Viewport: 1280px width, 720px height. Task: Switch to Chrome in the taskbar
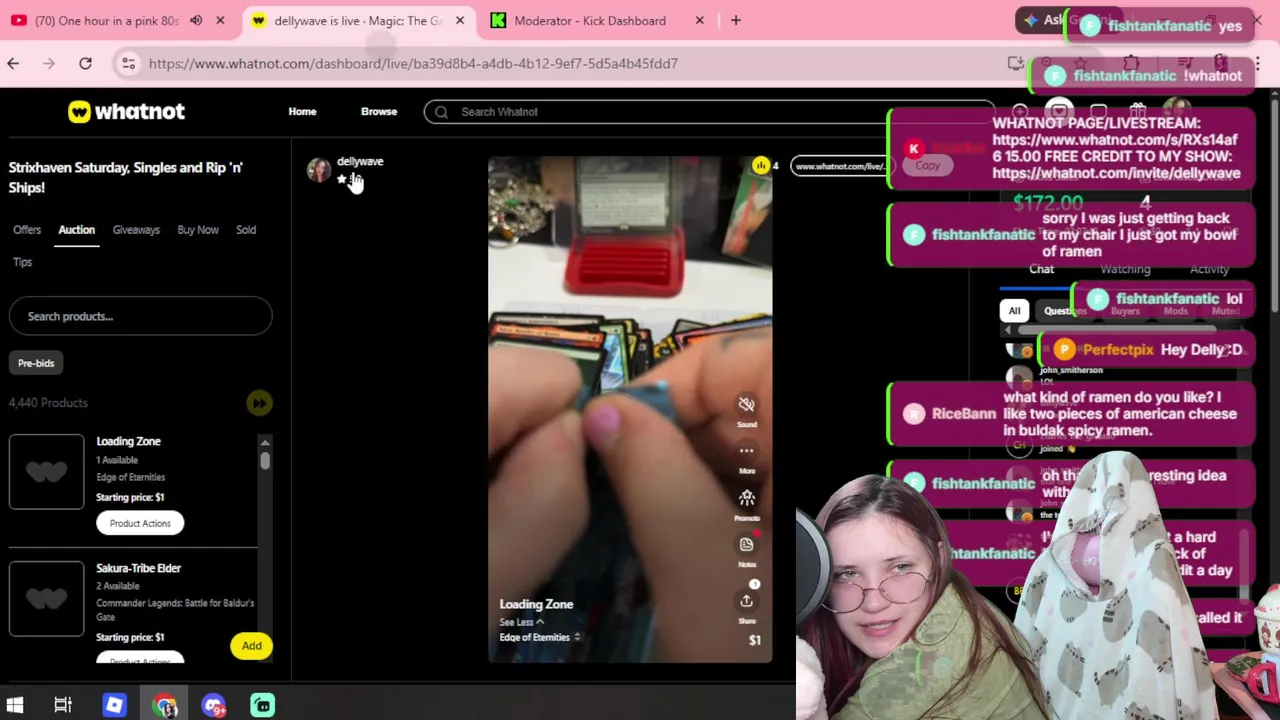click(165, 705)
